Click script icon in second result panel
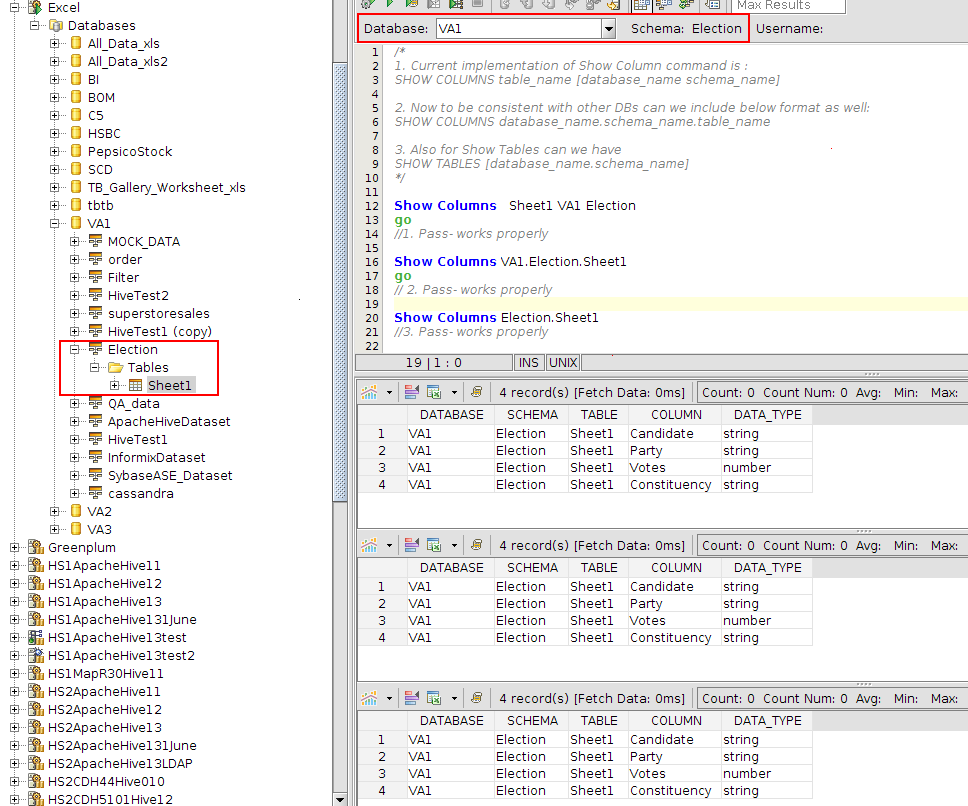Image resolution: width=968 pixels, height=806 pixels. [x=476, y=545]
